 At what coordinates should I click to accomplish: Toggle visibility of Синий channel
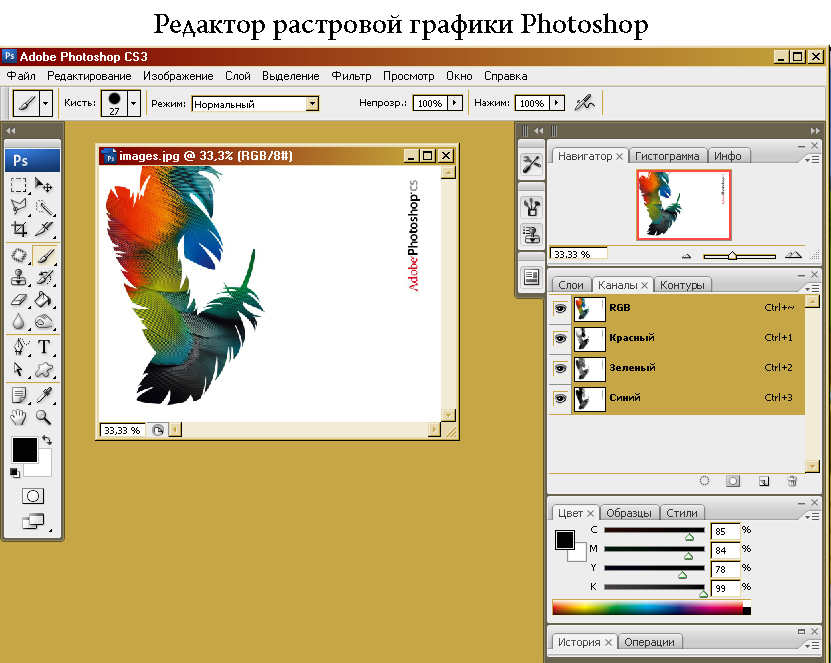coord(560,398)
